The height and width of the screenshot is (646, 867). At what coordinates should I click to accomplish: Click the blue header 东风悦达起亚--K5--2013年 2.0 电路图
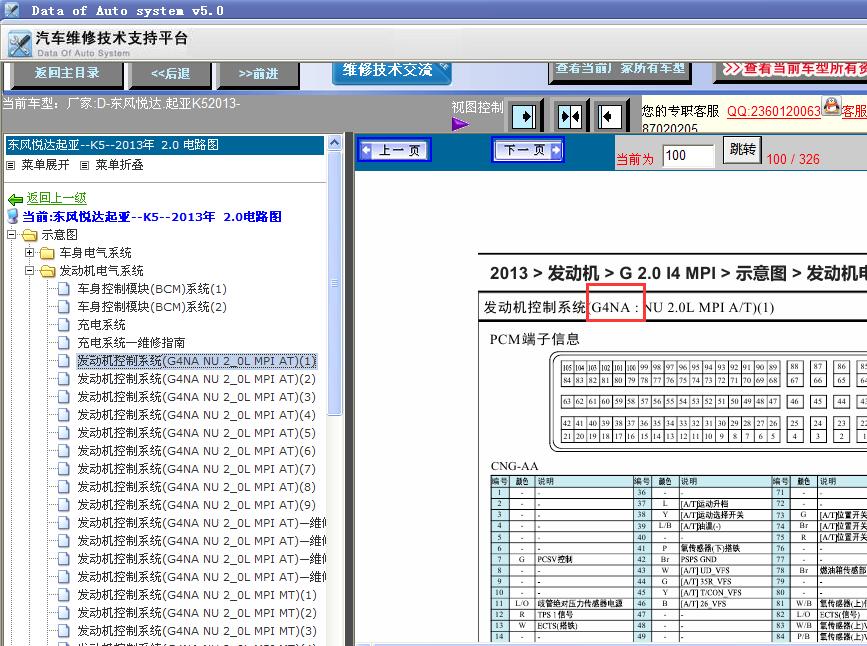click(x=165, y=145)
